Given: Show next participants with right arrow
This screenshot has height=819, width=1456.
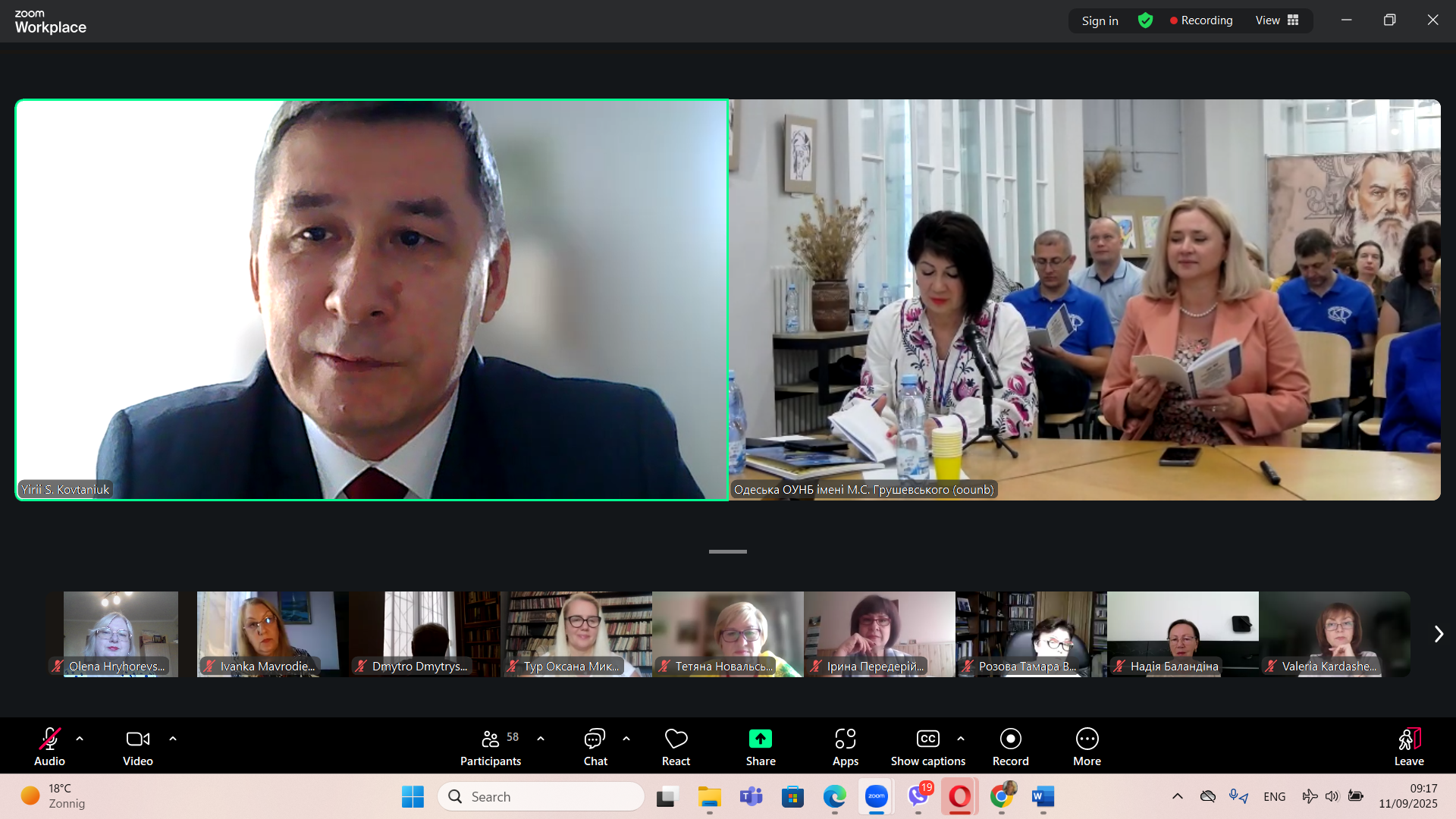Looking at the screenshot, I should 1439,634.
